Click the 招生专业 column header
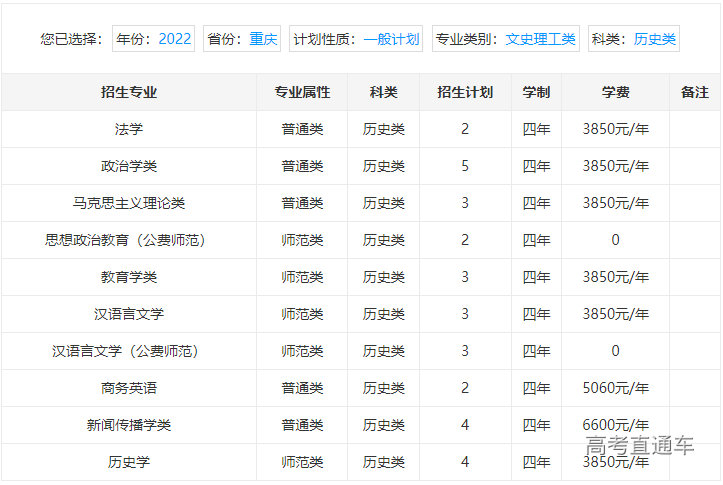The width and height of the screenshot is (723, 485). 129,92
